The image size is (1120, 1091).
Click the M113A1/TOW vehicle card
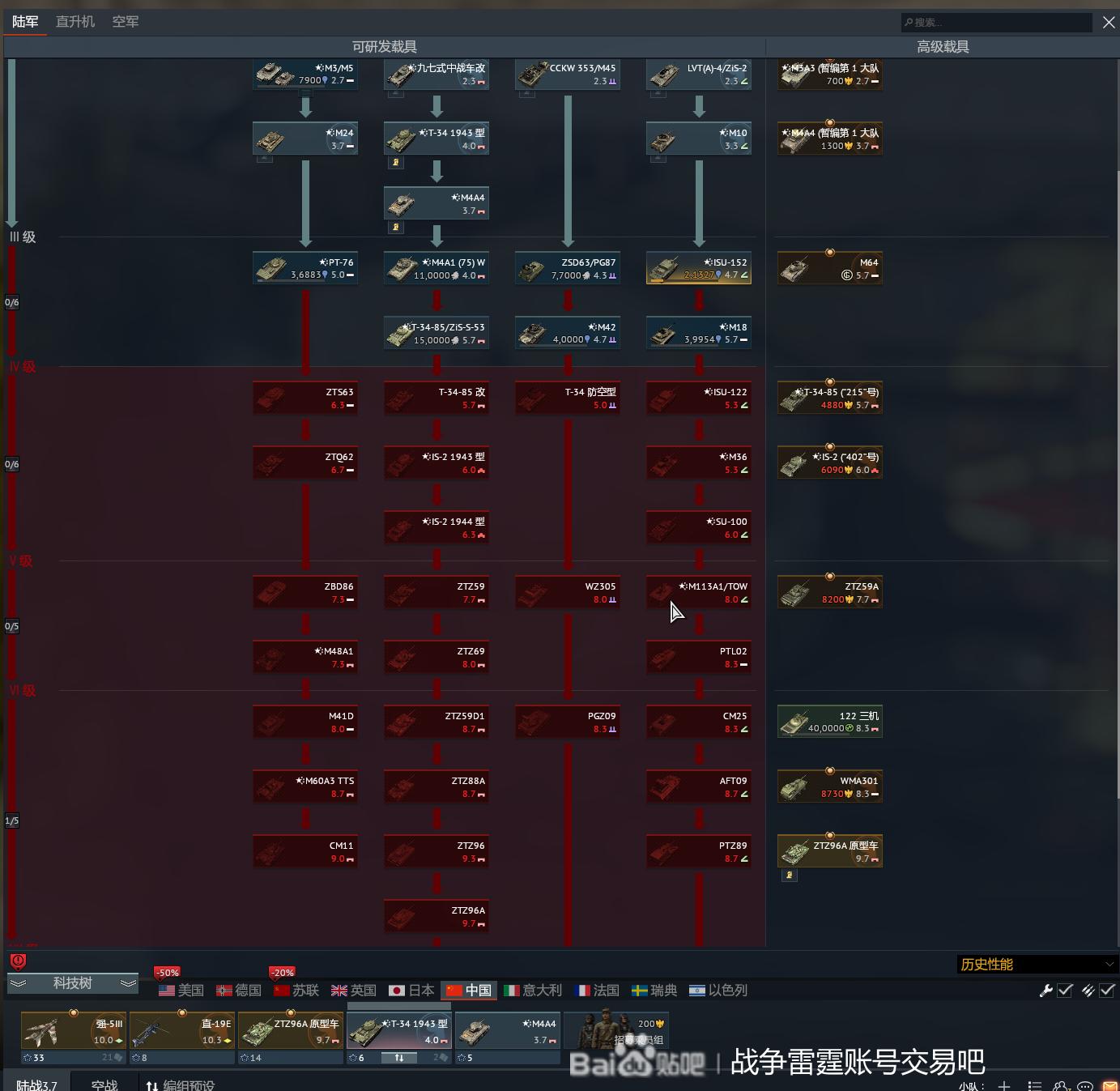coord(699,592)
